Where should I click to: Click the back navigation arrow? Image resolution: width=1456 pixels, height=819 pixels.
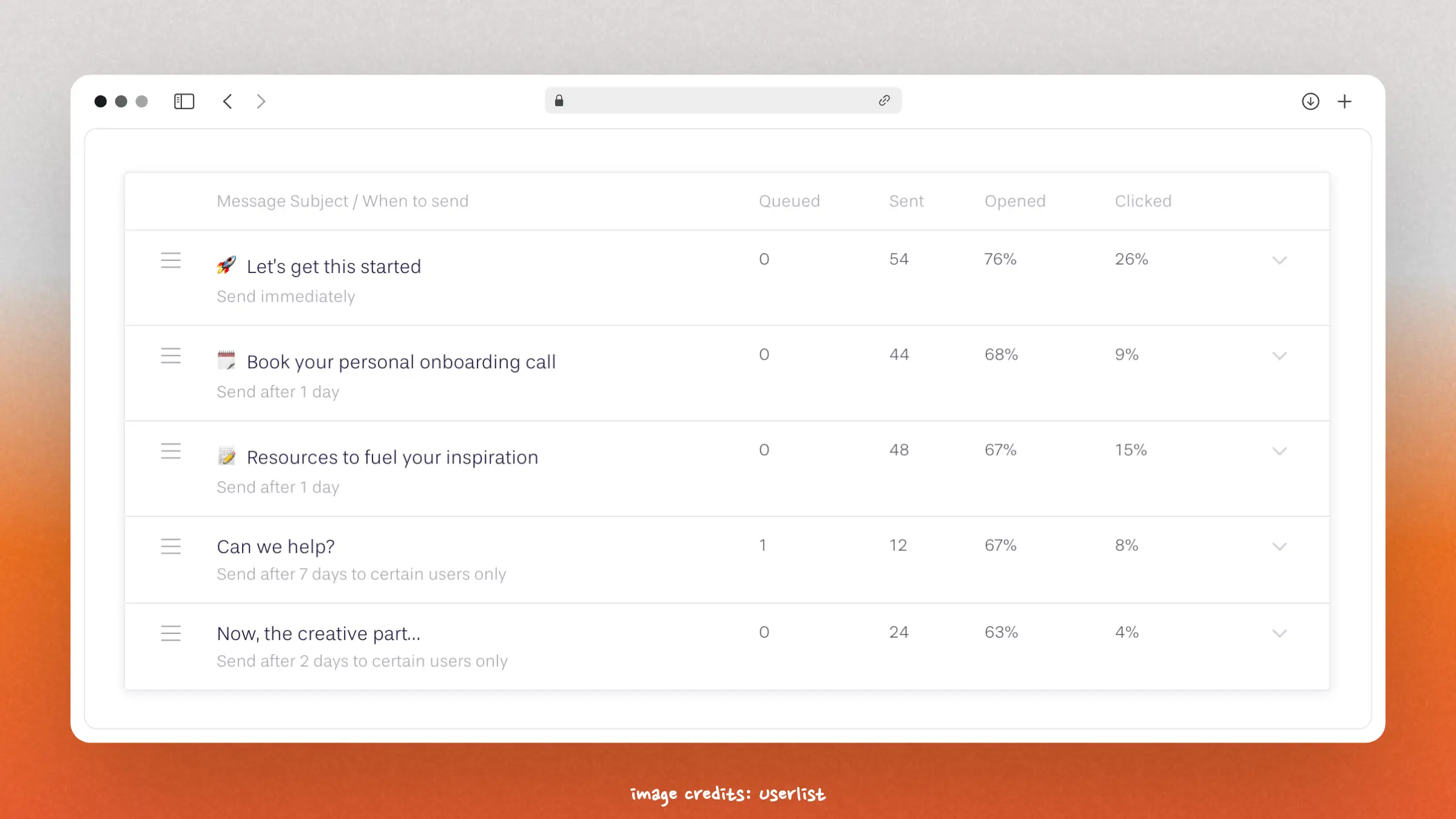click(x=227, y=101)
